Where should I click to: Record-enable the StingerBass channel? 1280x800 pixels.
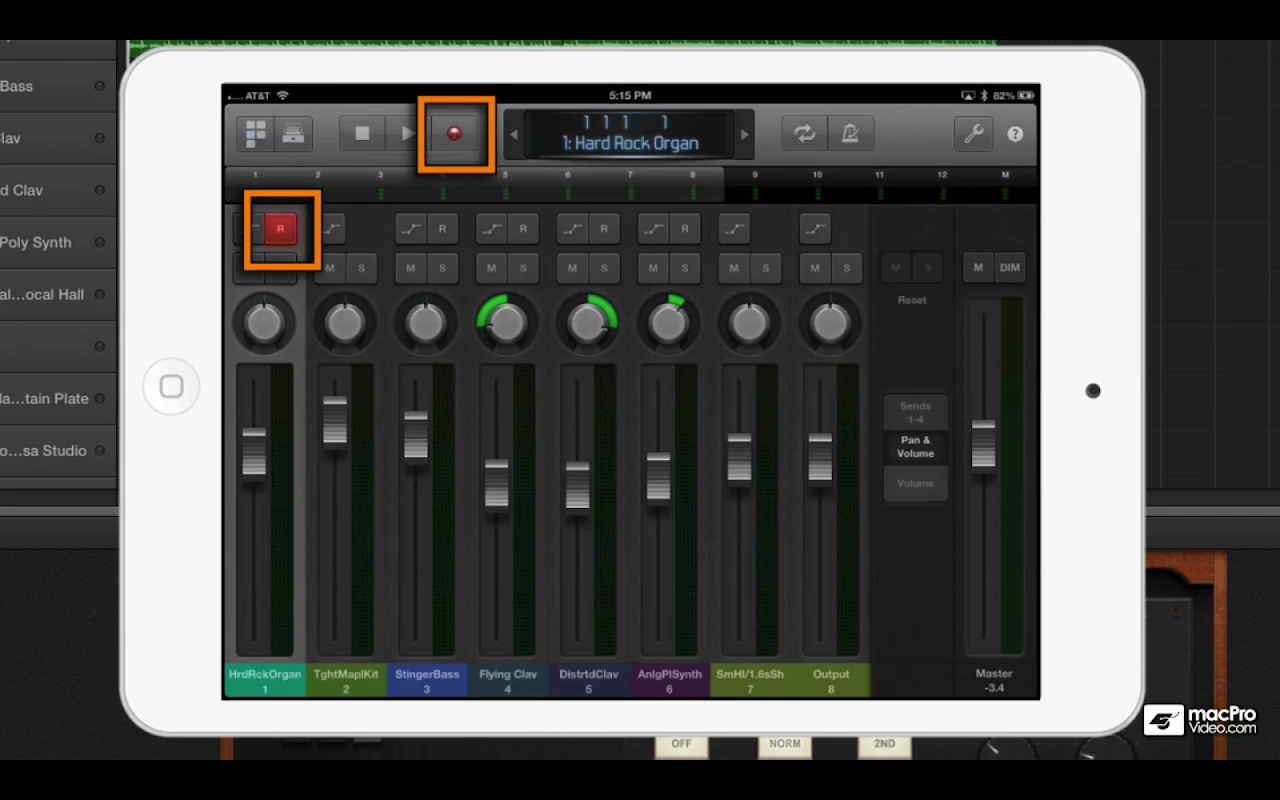coord(443,229)
